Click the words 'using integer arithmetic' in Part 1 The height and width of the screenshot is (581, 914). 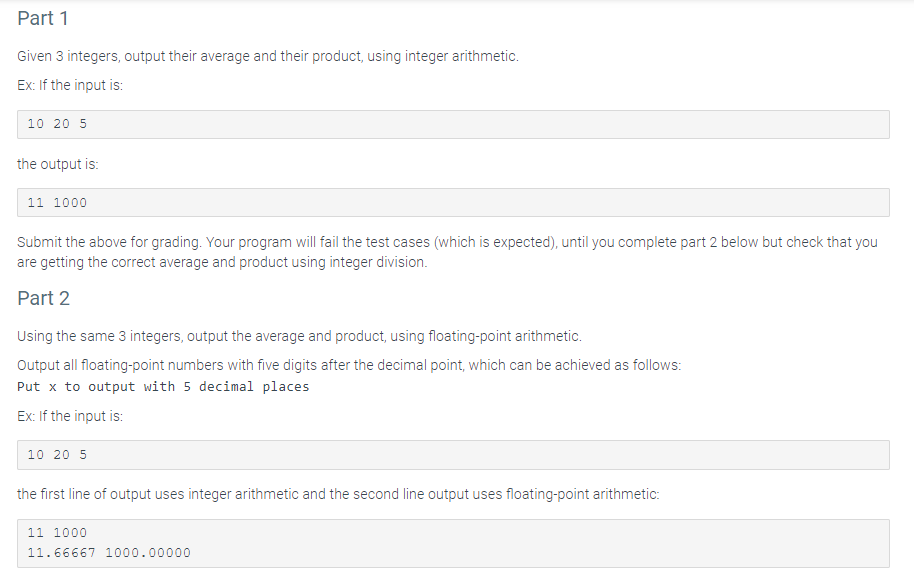[442, 57]
